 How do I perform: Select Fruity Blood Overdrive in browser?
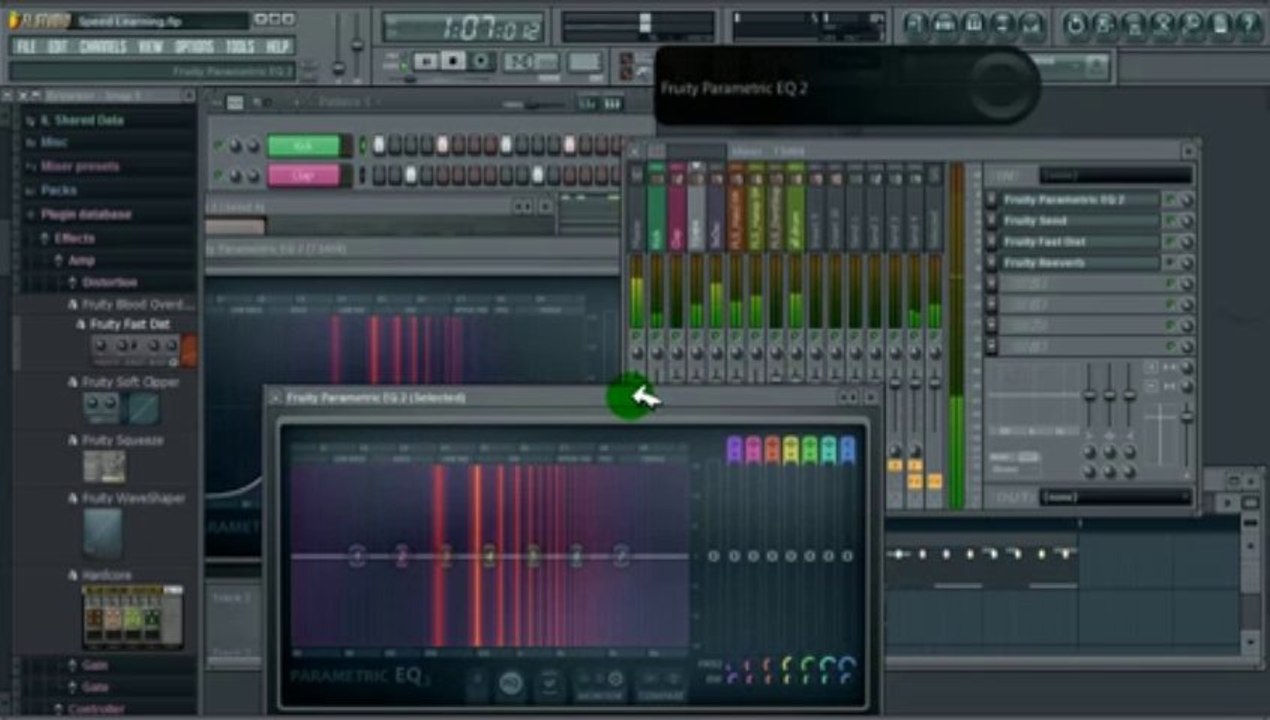pos(138,303)
